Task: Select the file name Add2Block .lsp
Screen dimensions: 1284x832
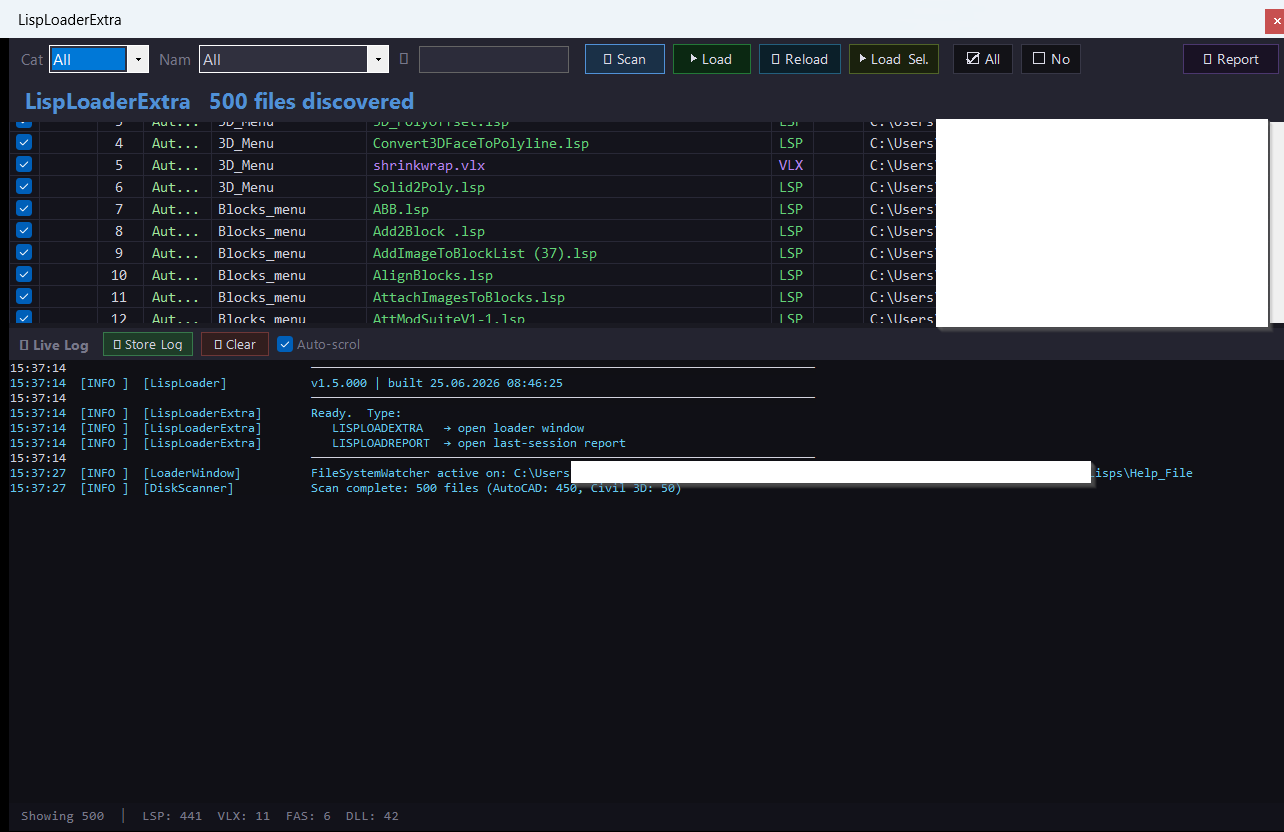Action: [x=429, y=231]
